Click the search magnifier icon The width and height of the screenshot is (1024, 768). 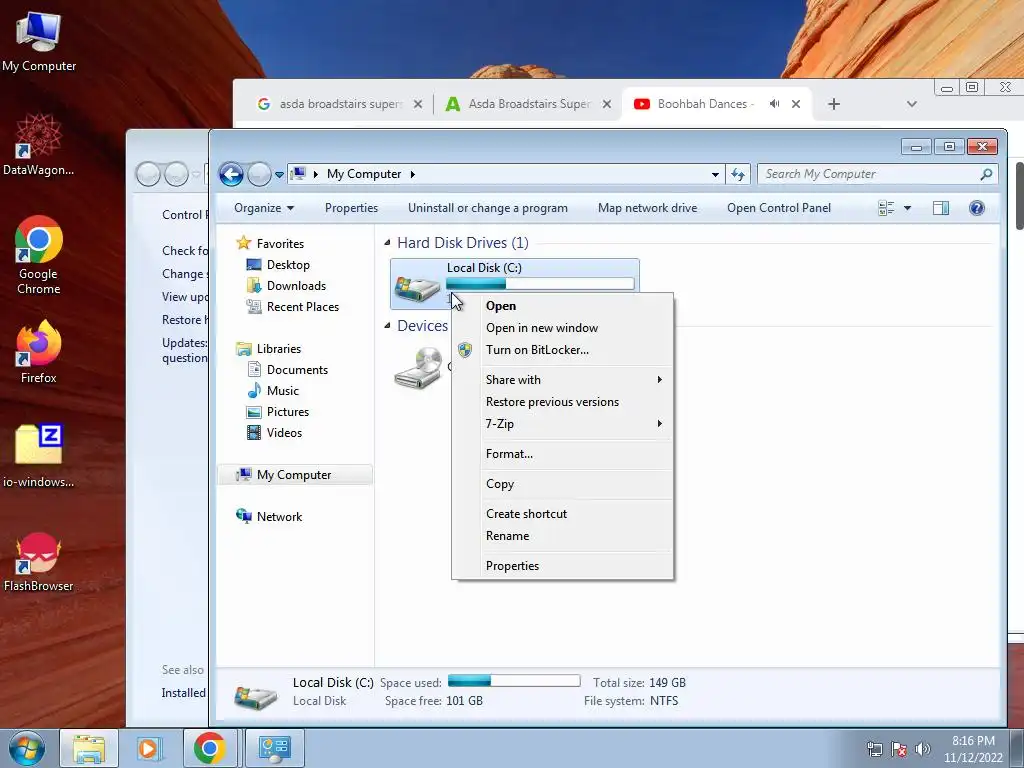click(986, 174)
